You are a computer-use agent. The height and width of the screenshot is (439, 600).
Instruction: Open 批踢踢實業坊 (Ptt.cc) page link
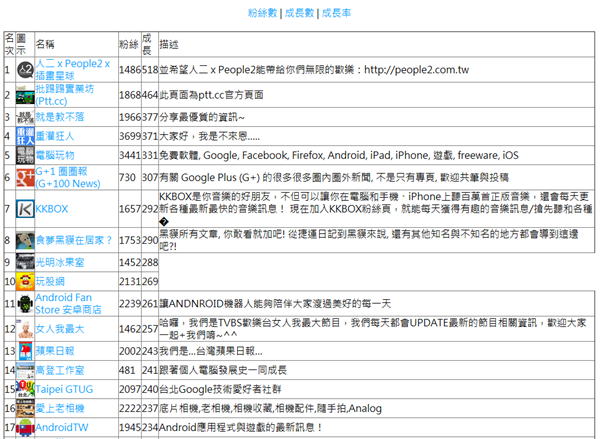click(64, 95)
